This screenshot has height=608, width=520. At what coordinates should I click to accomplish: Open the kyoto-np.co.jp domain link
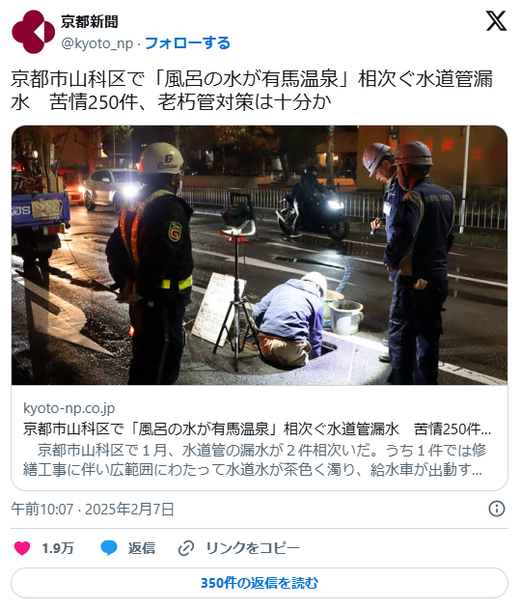(x=69, y=408)
